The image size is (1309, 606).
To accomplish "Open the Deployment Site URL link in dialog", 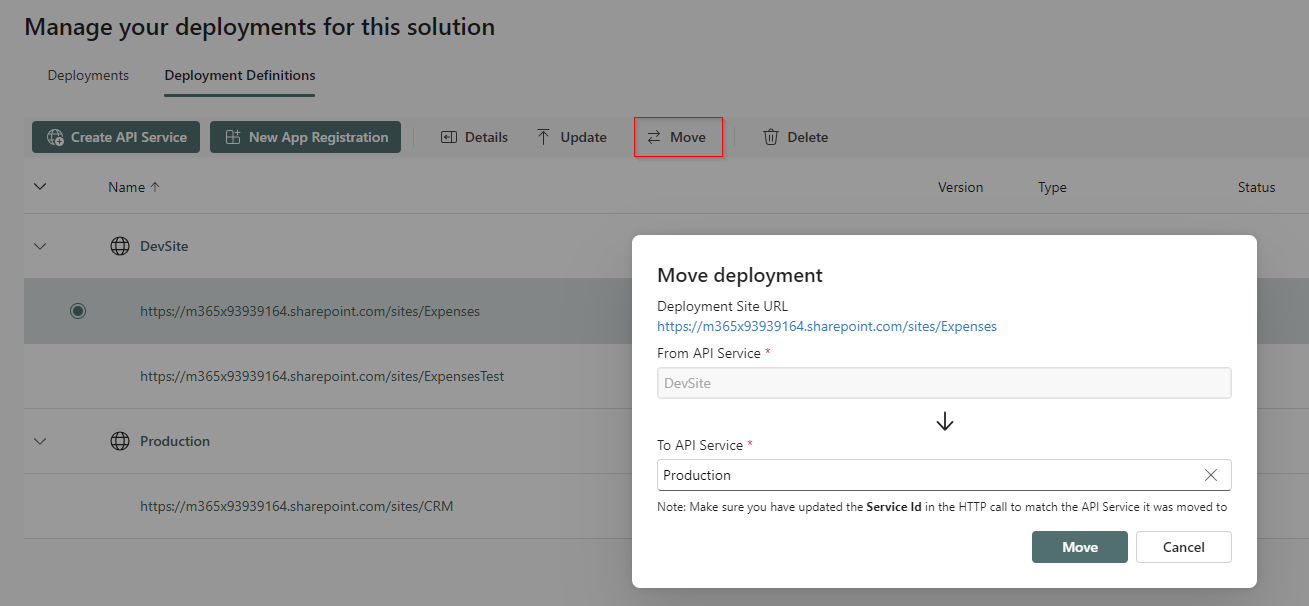I will click(x=826, y=326).
